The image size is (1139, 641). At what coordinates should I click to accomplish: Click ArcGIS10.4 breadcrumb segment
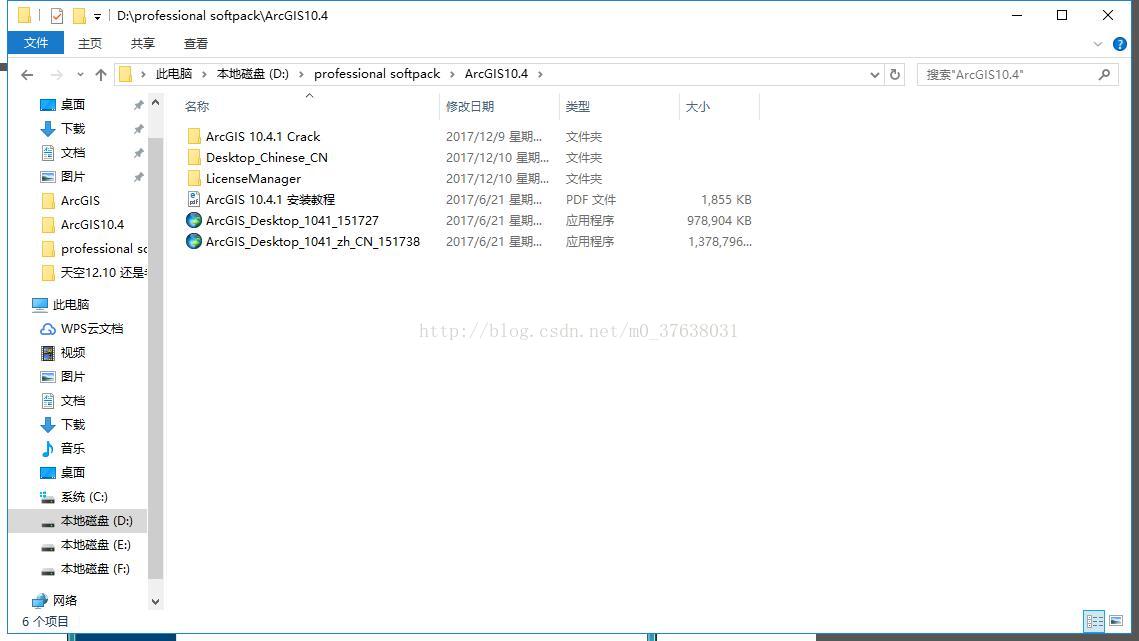pyautogui.click(x=496, y=74)
